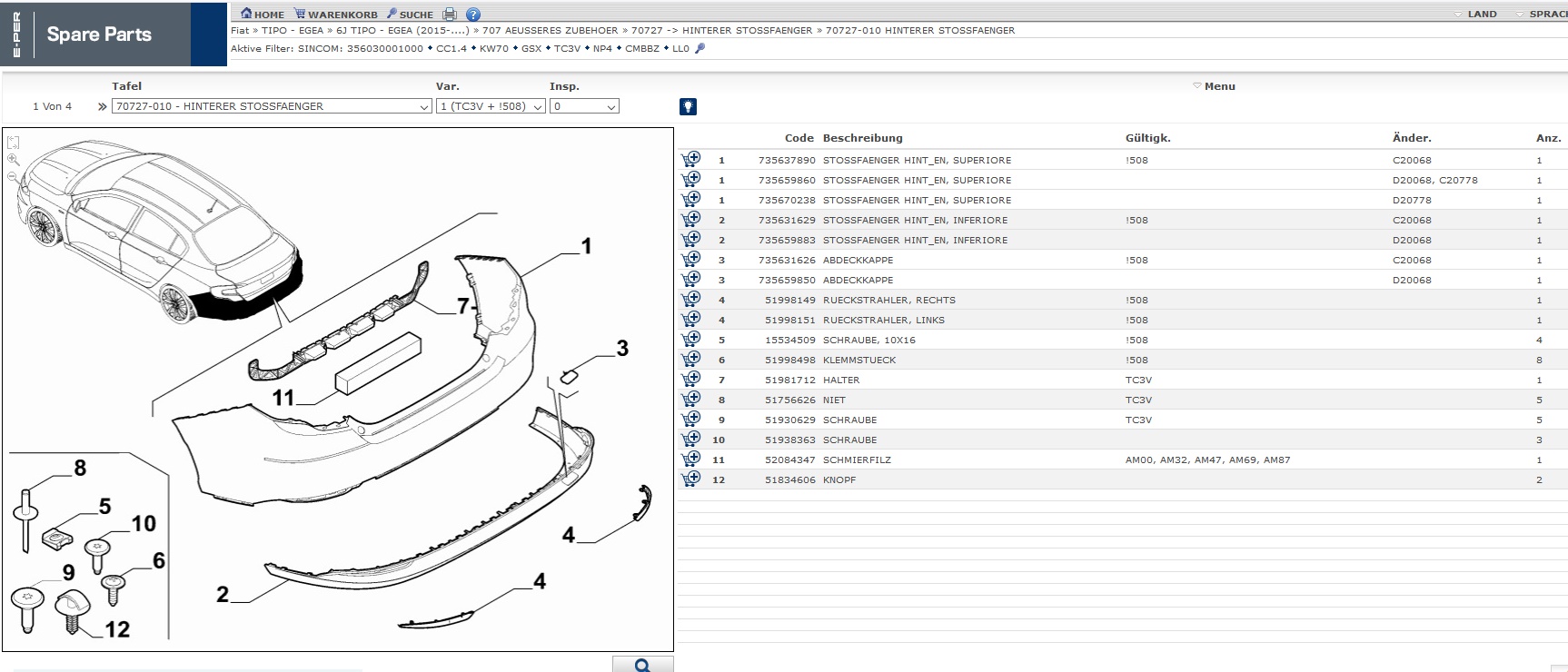The height and width of the screenshot is (672, 1568).
Task: Click the printer icon in the top toolbar
Action: pos(450,15)
